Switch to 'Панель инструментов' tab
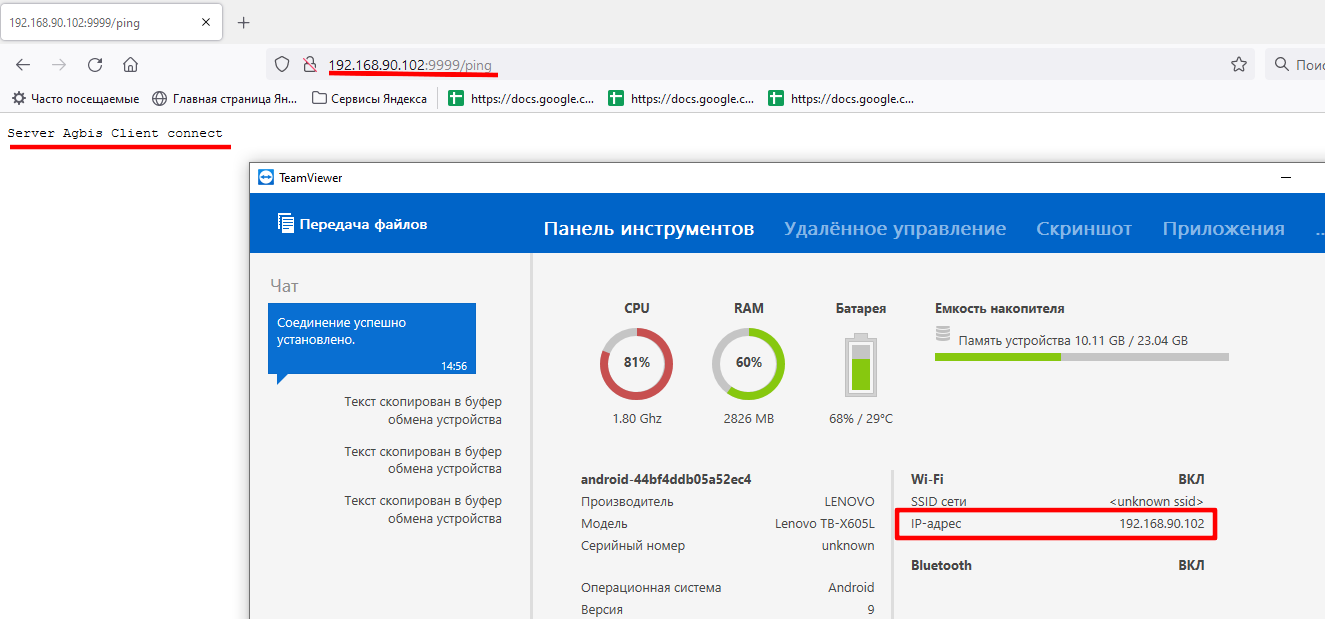Viewport: 1325px width, 619px height. click(x=649, y=229)
